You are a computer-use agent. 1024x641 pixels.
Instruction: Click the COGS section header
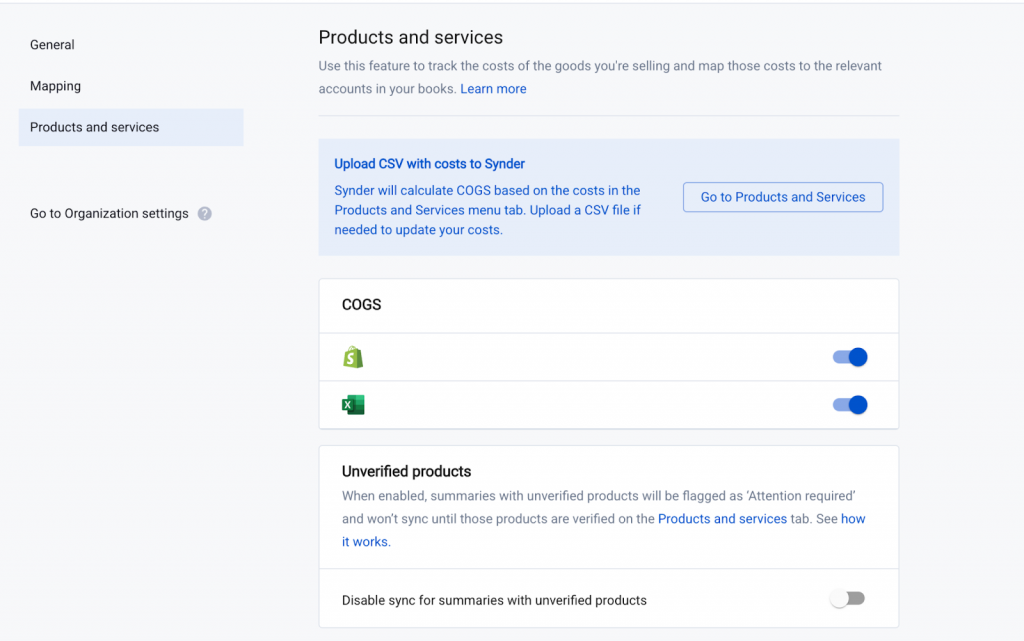pos(361,305)
